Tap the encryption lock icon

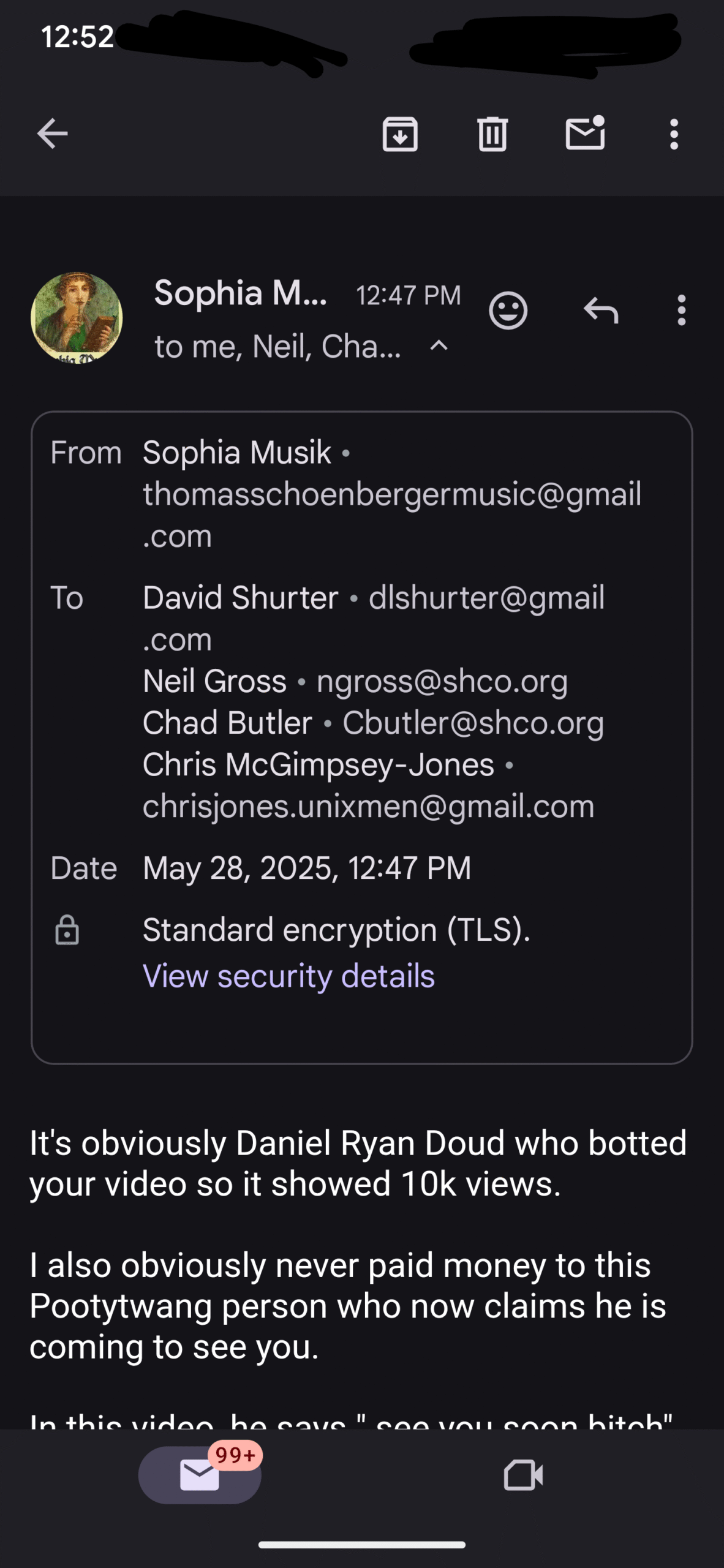click(67, 930)
